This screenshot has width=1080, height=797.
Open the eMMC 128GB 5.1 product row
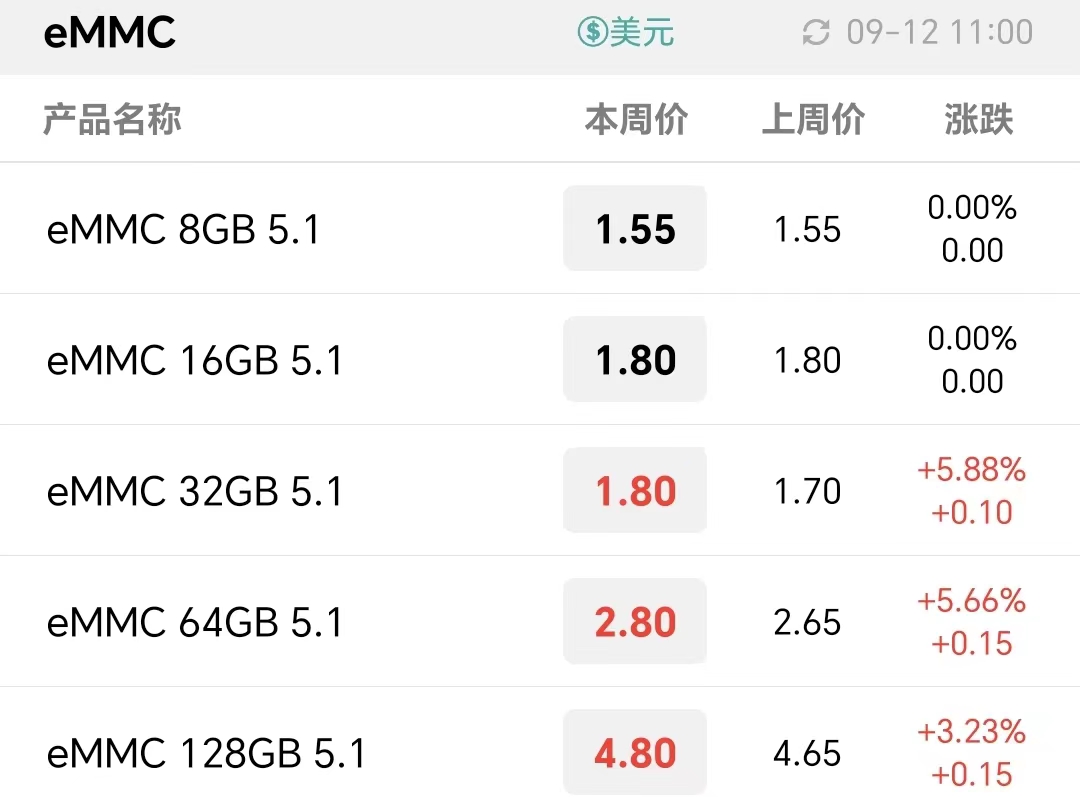[540, 743]
